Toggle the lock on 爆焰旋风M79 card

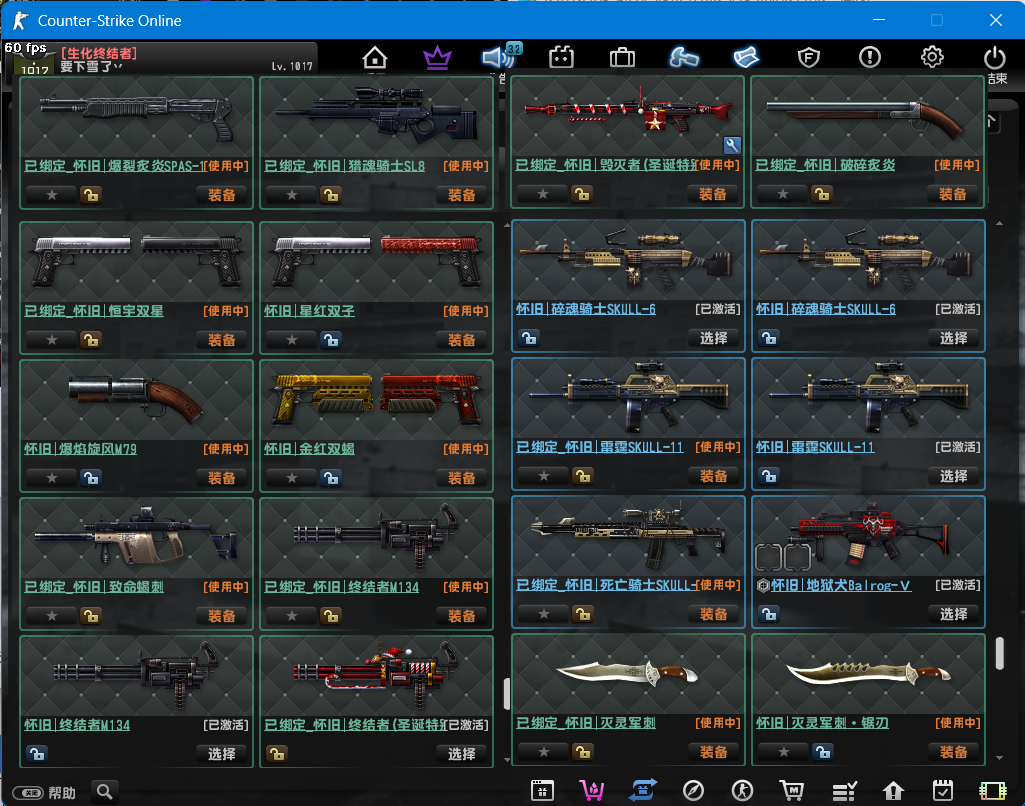(91, 478)
